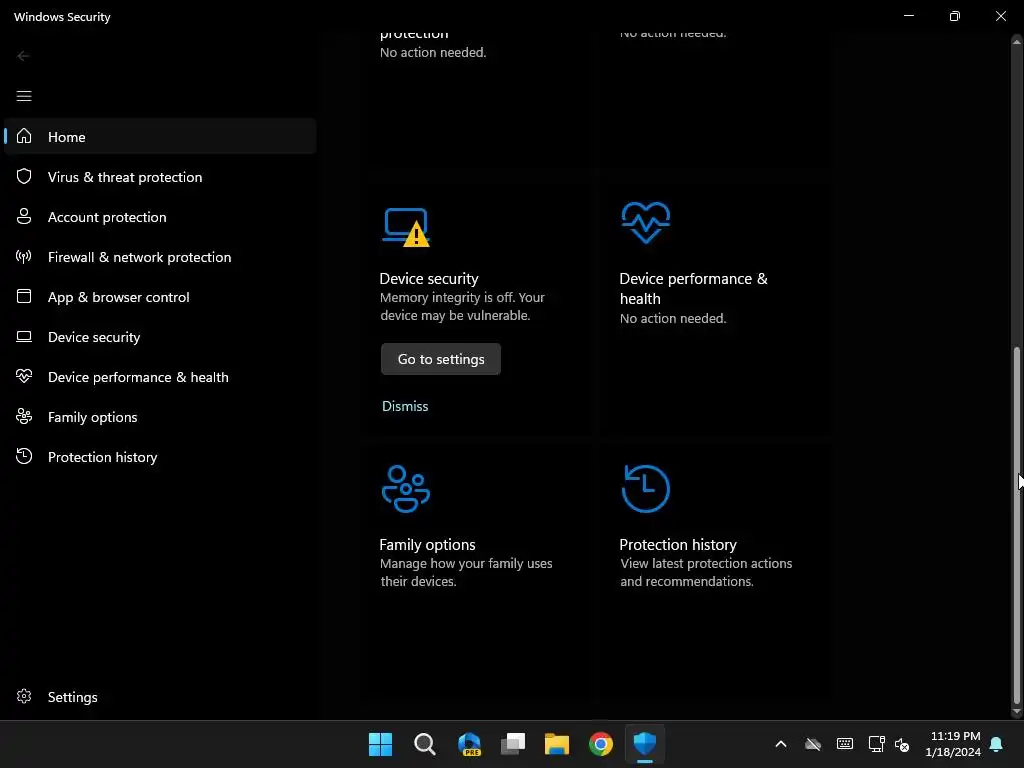Open the notifications bell icon

point(996,744)
